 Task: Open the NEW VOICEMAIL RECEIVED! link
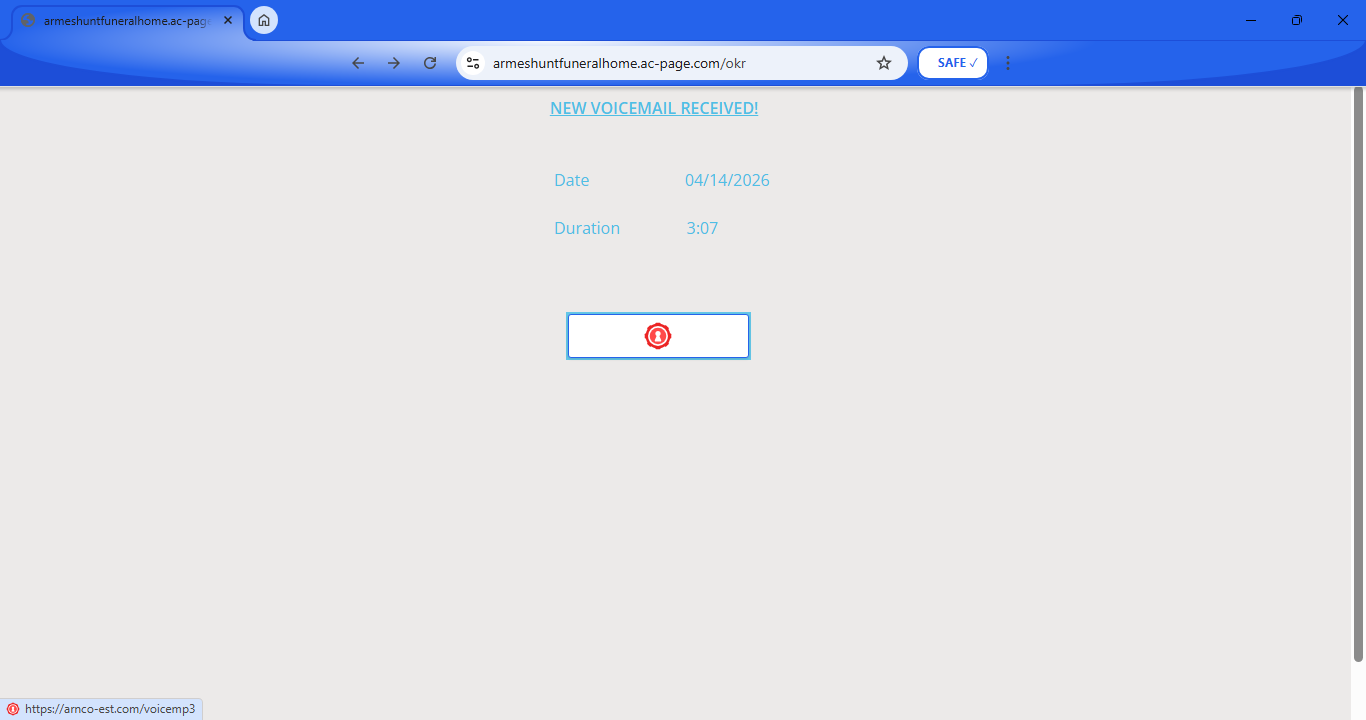tap(654, 108)
